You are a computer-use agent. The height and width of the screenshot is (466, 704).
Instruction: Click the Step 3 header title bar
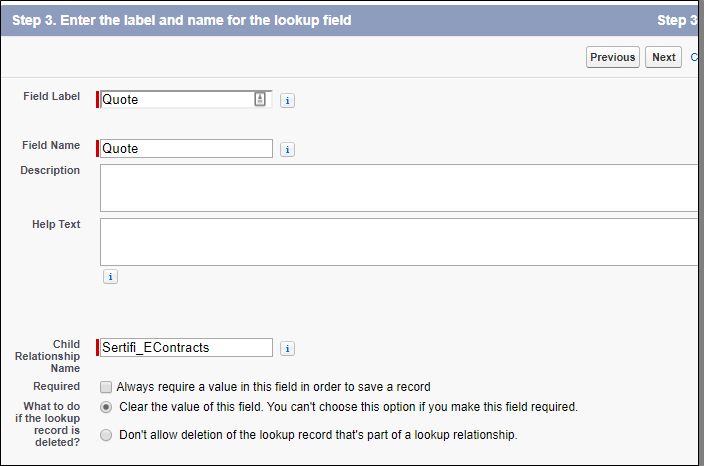[x=349, y=20]
